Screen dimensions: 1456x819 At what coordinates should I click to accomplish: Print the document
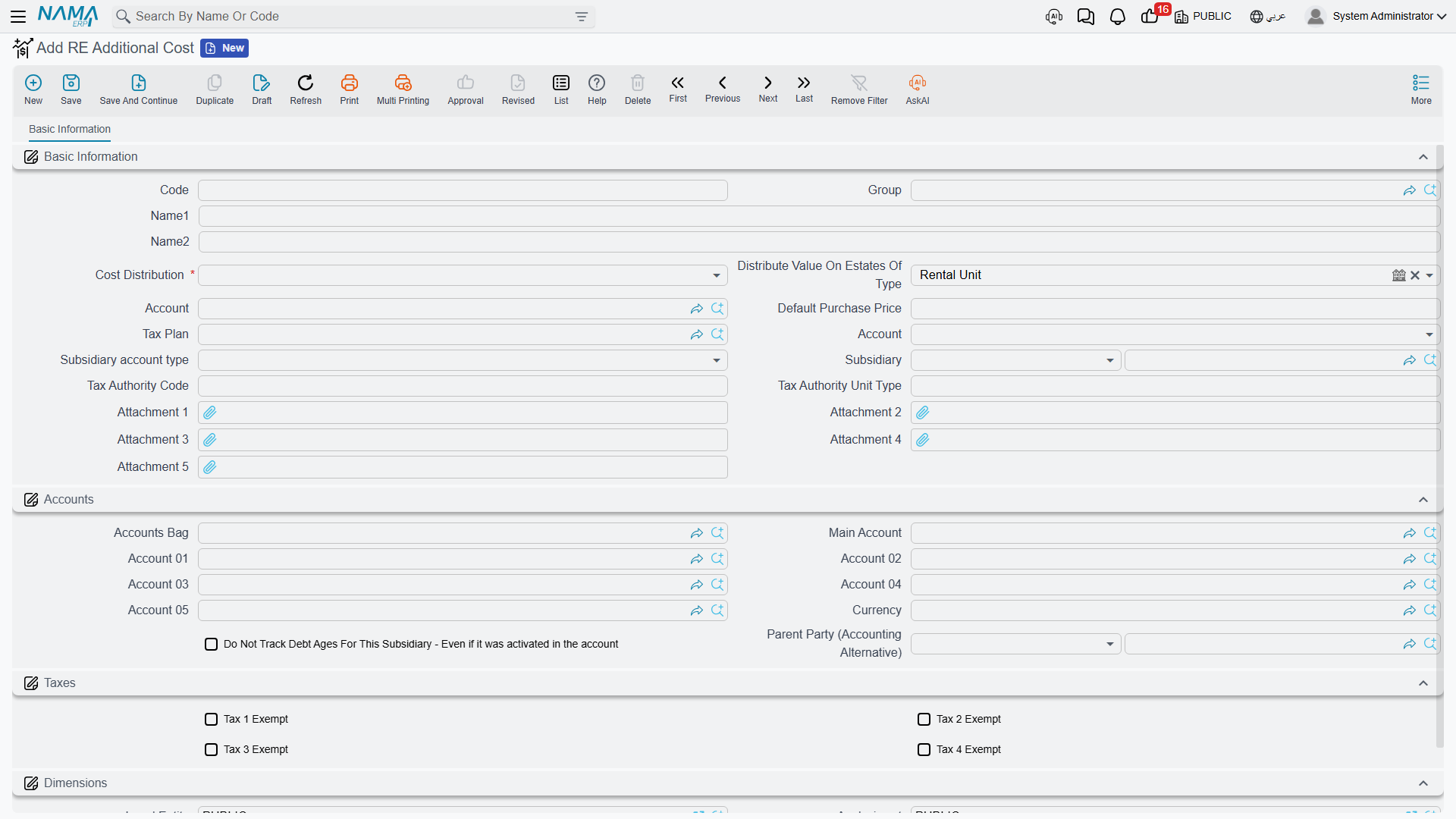click(x=350, y=89)
